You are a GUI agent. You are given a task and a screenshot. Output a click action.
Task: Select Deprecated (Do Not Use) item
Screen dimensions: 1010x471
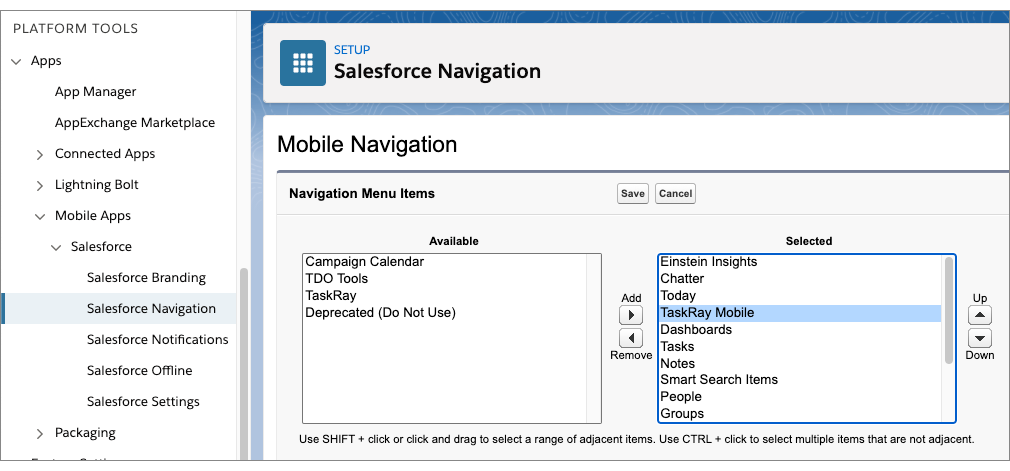(x=380, y=312)
